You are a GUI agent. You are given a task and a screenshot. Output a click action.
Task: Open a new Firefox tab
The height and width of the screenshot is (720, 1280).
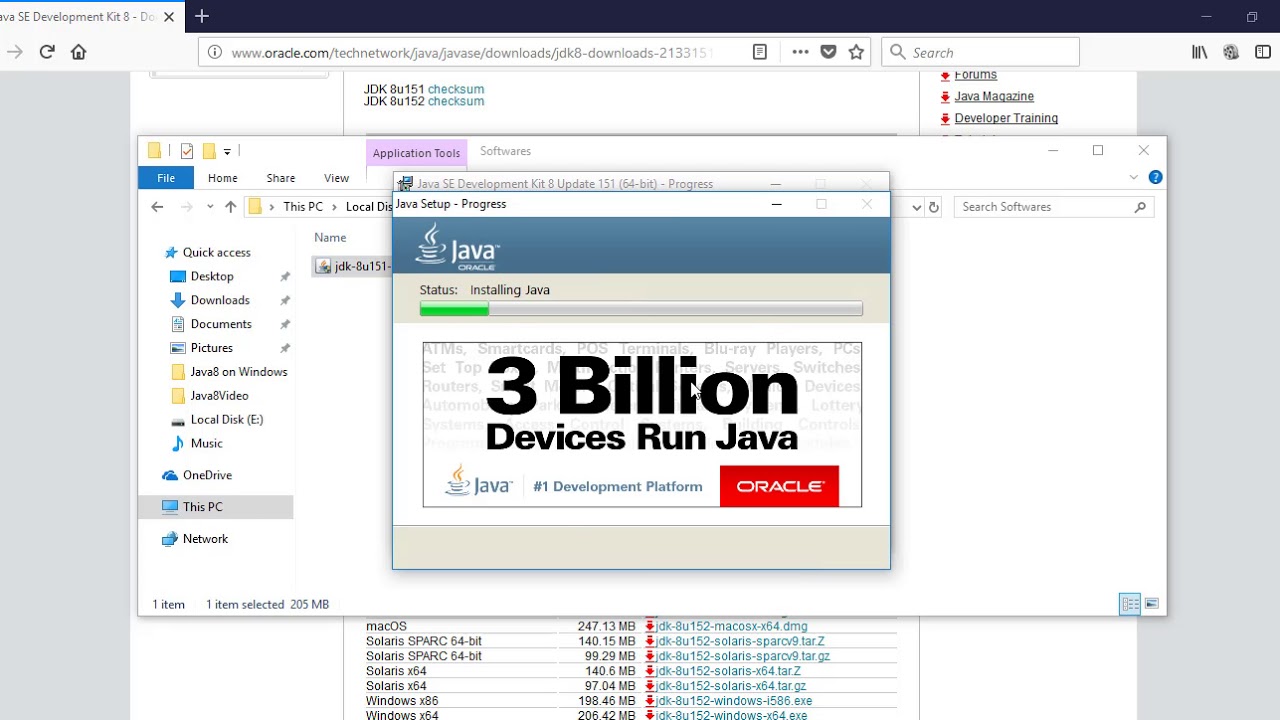[202, 16]
